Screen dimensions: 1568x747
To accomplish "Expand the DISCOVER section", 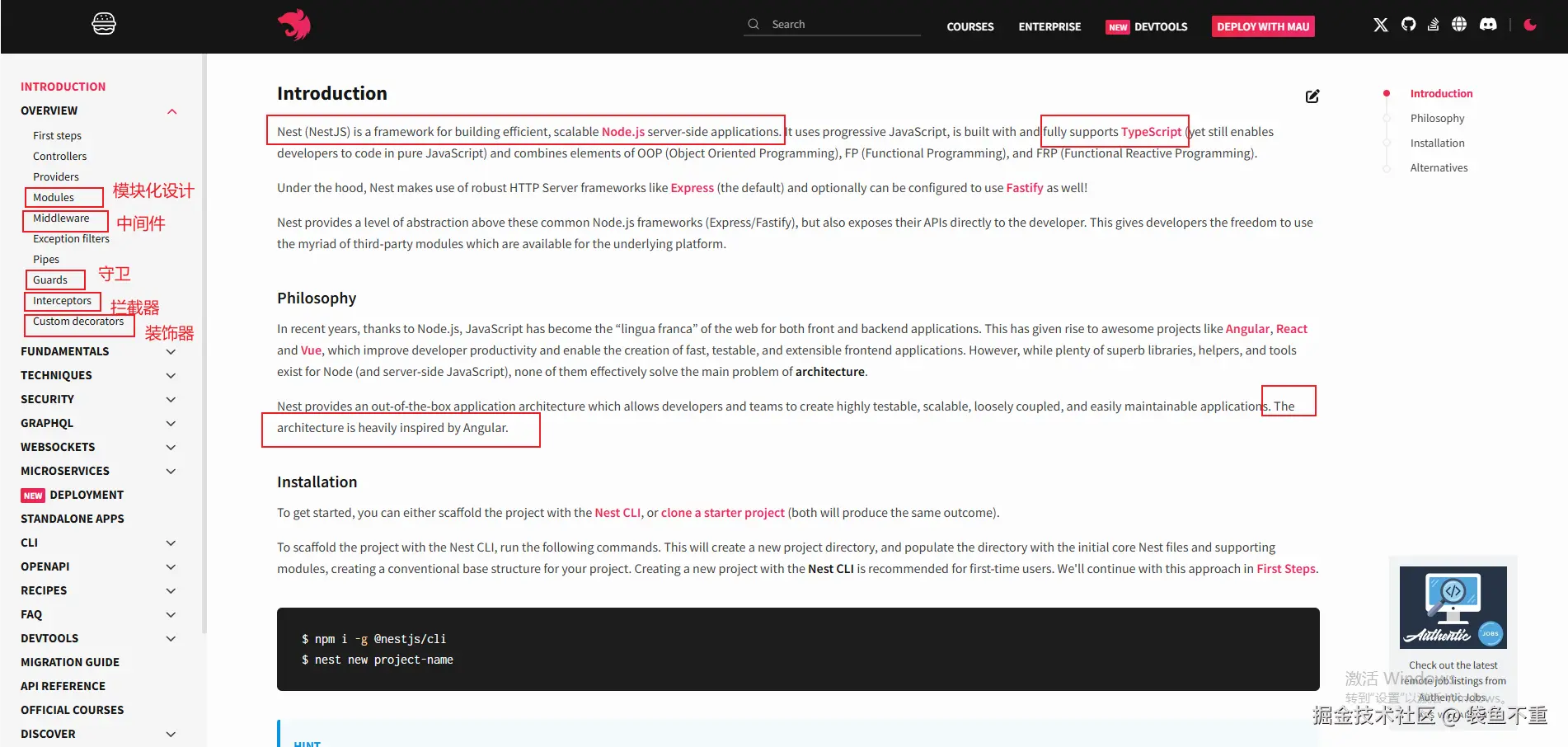I will (171, 735).
